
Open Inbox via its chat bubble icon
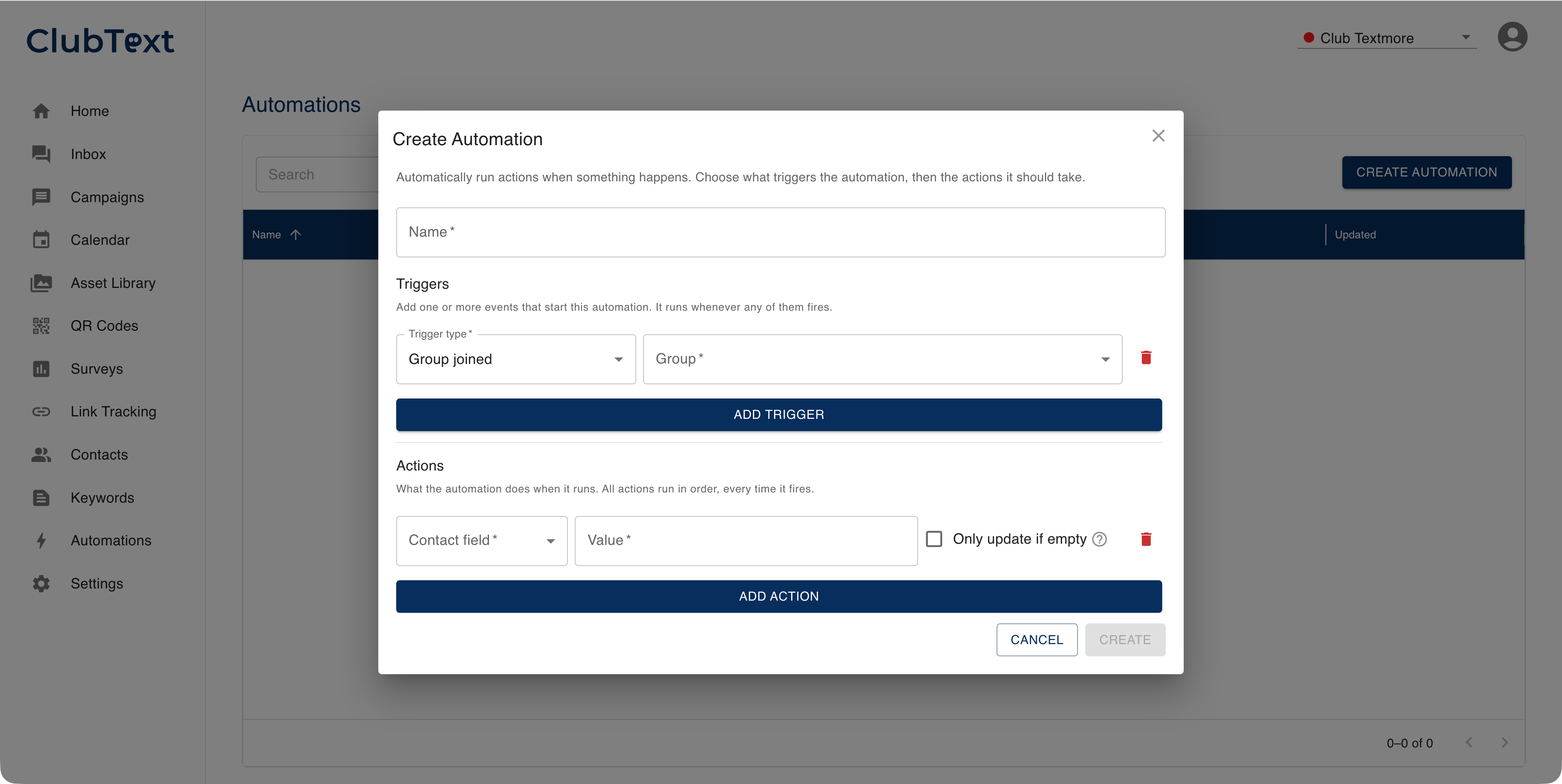coord(41,154)
